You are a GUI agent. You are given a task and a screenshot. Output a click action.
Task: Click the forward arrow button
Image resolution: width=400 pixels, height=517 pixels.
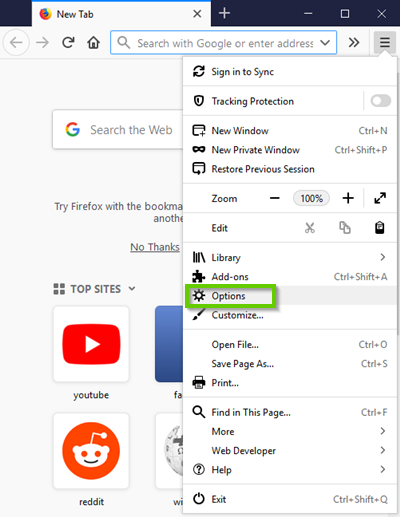42,42
